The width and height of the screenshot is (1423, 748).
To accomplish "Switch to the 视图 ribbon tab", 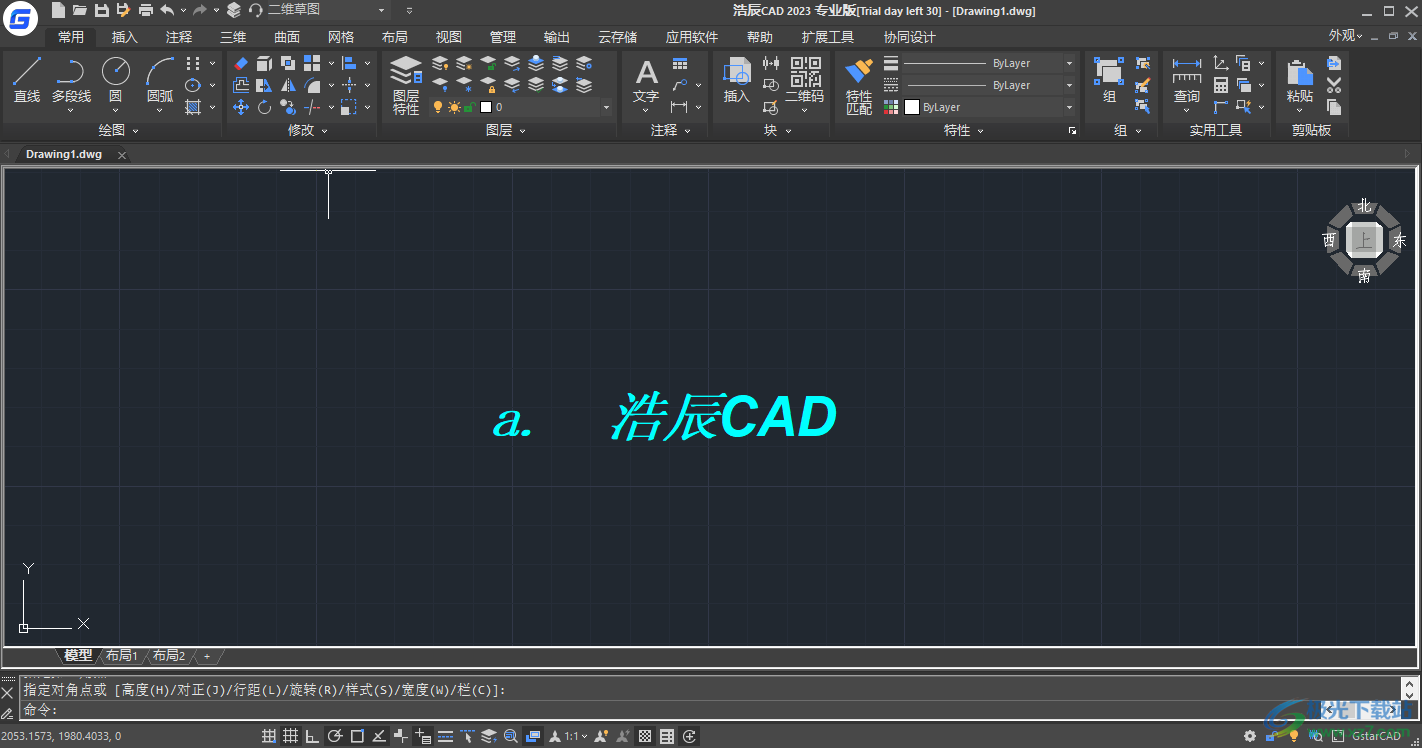I will coord(449,37).
